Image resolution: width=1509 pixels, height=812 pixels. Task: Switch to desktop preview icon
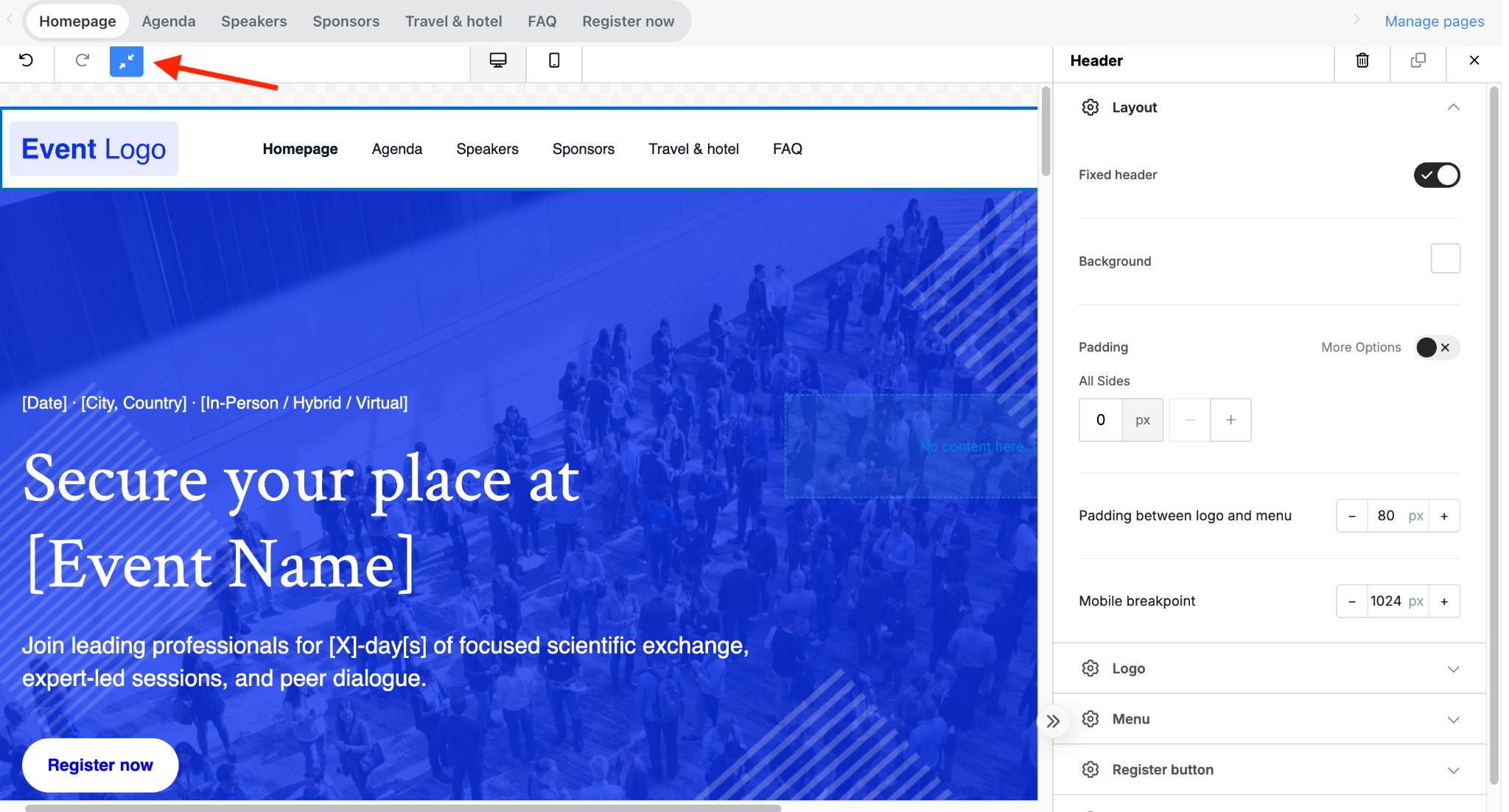pyautogui.click(x=498, y=60)
